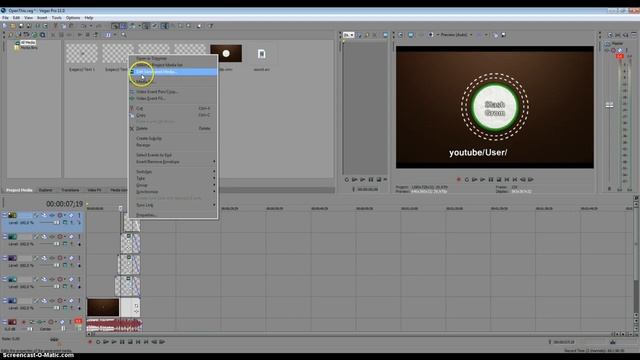Expand the Insert/Remove Envelope submenu
This screenshot has width=640, height=360.
coord(173,162)
